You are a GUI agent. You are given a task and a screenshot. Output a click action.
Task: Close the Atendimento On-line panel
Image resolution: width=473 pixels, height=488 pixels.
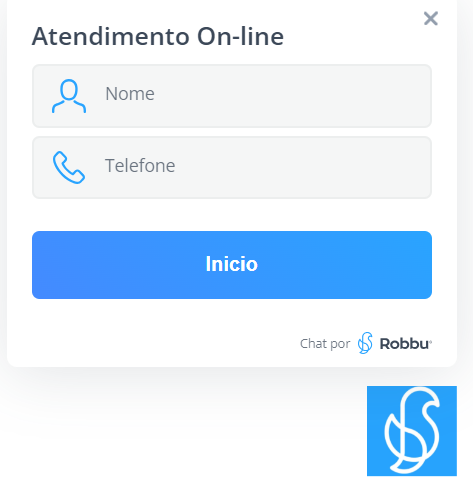431,18
